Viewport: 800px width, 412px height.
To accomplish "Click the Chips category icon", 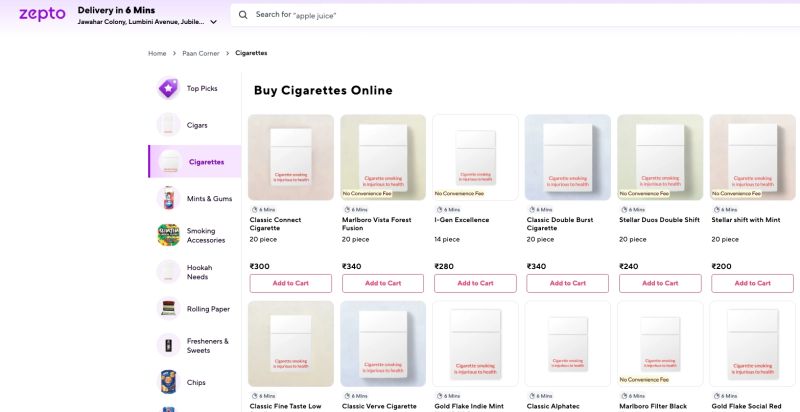I will click(x=168, y=382).
